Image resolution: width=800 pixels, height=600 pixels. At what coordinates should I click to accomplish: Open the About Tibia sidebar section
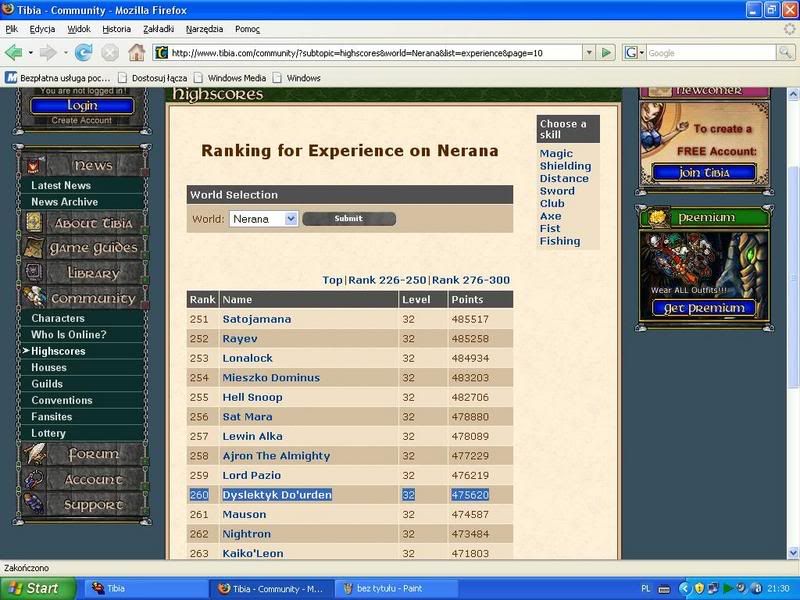(x=83, y=223)
